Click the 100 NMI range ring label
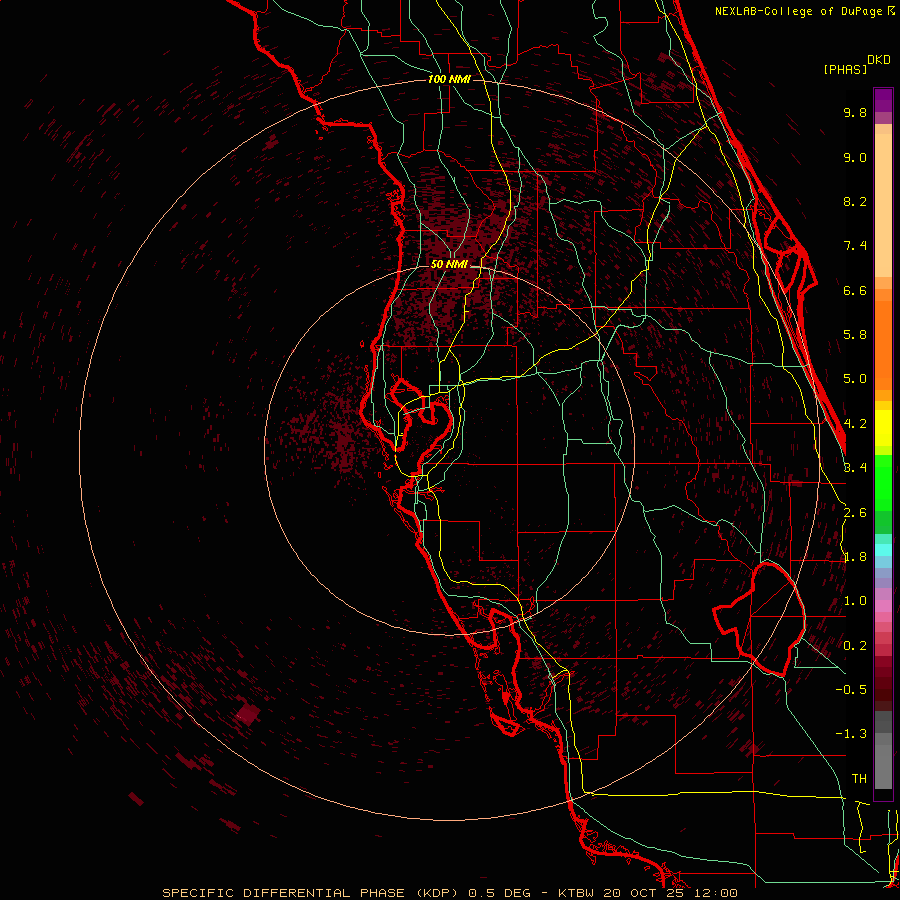Image resolution: width=900 pixels, height=900 pixels. click(449, 79)
